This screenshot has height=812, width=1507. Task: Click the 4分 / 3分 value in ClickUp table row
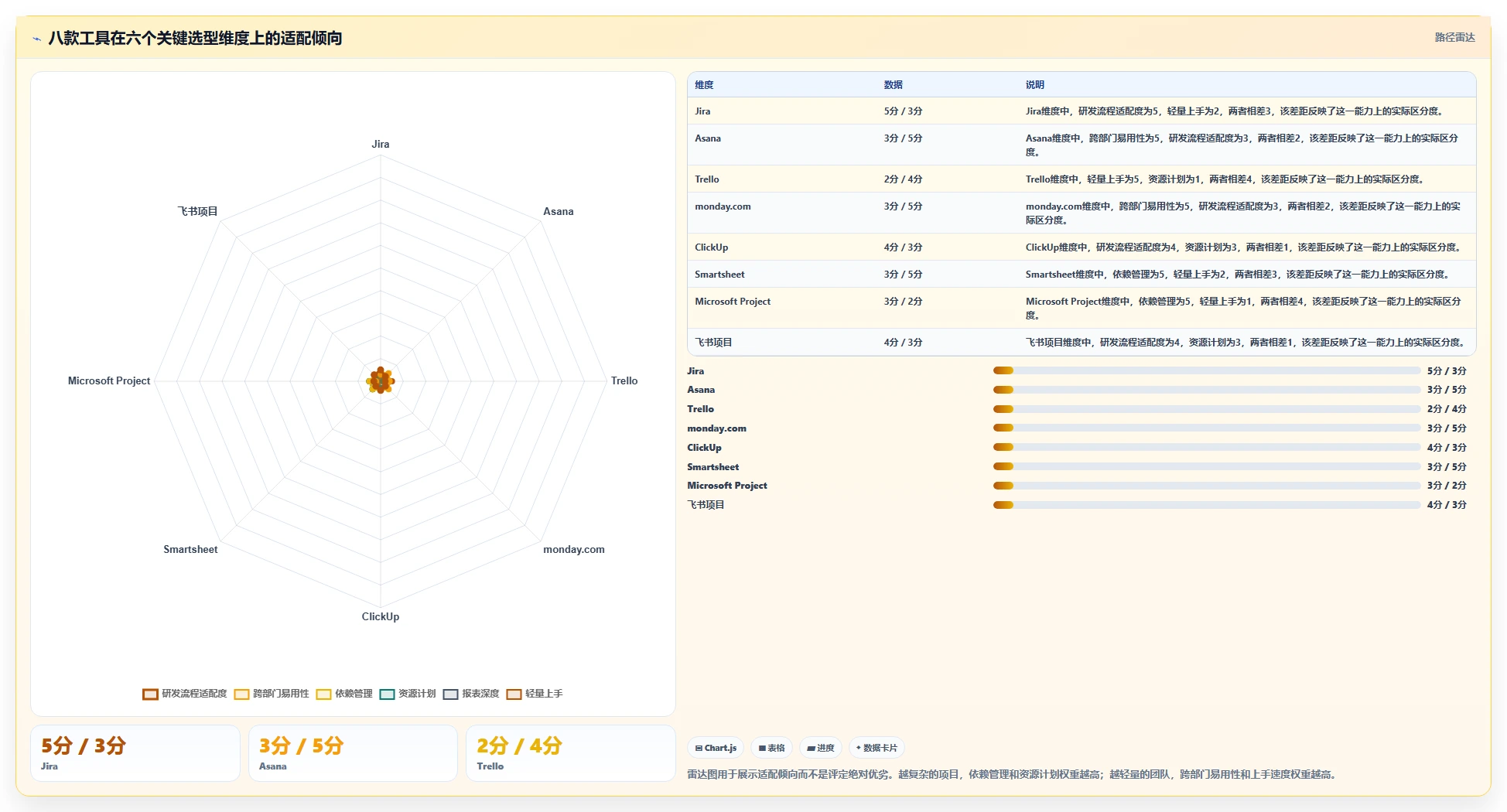tap(903, 247)
